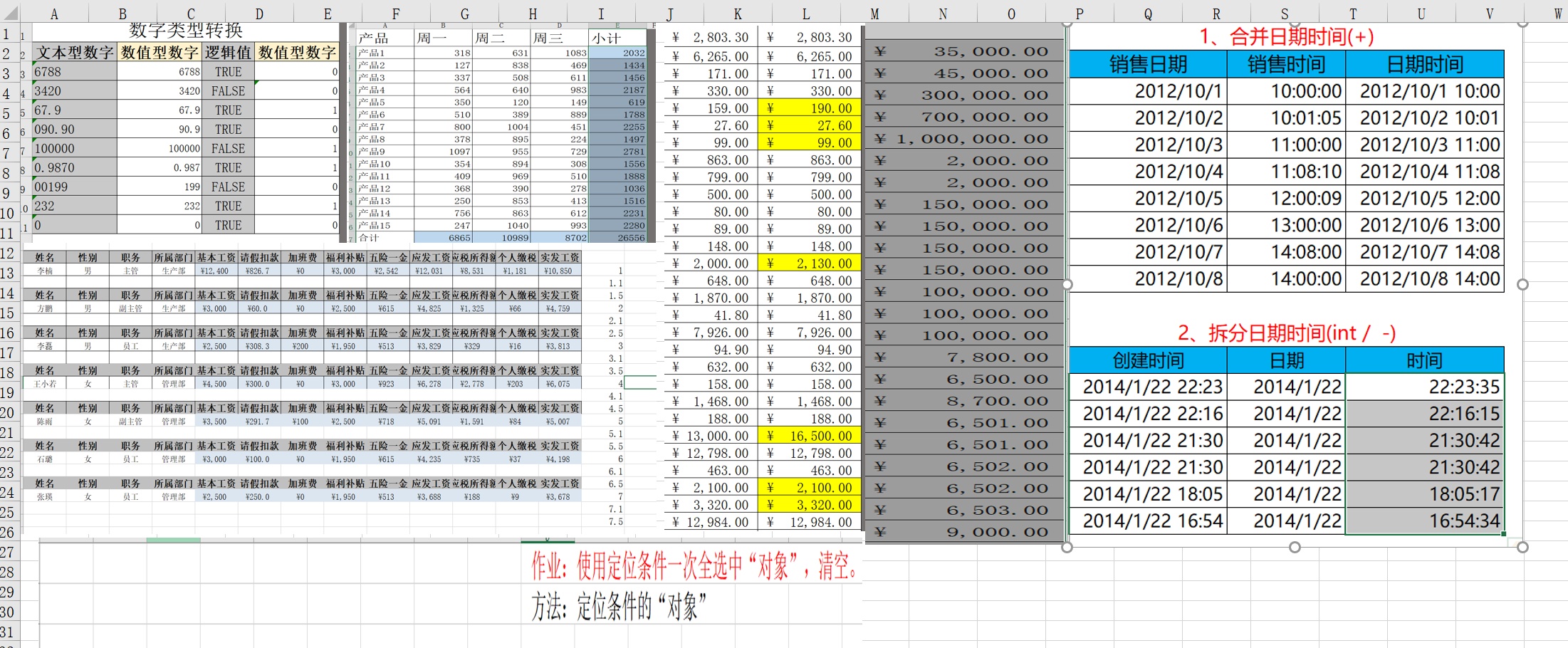Viewport: 1568px width, 648px height.
Task: Select the time cell '16:54:34'
Action: 1425,521
